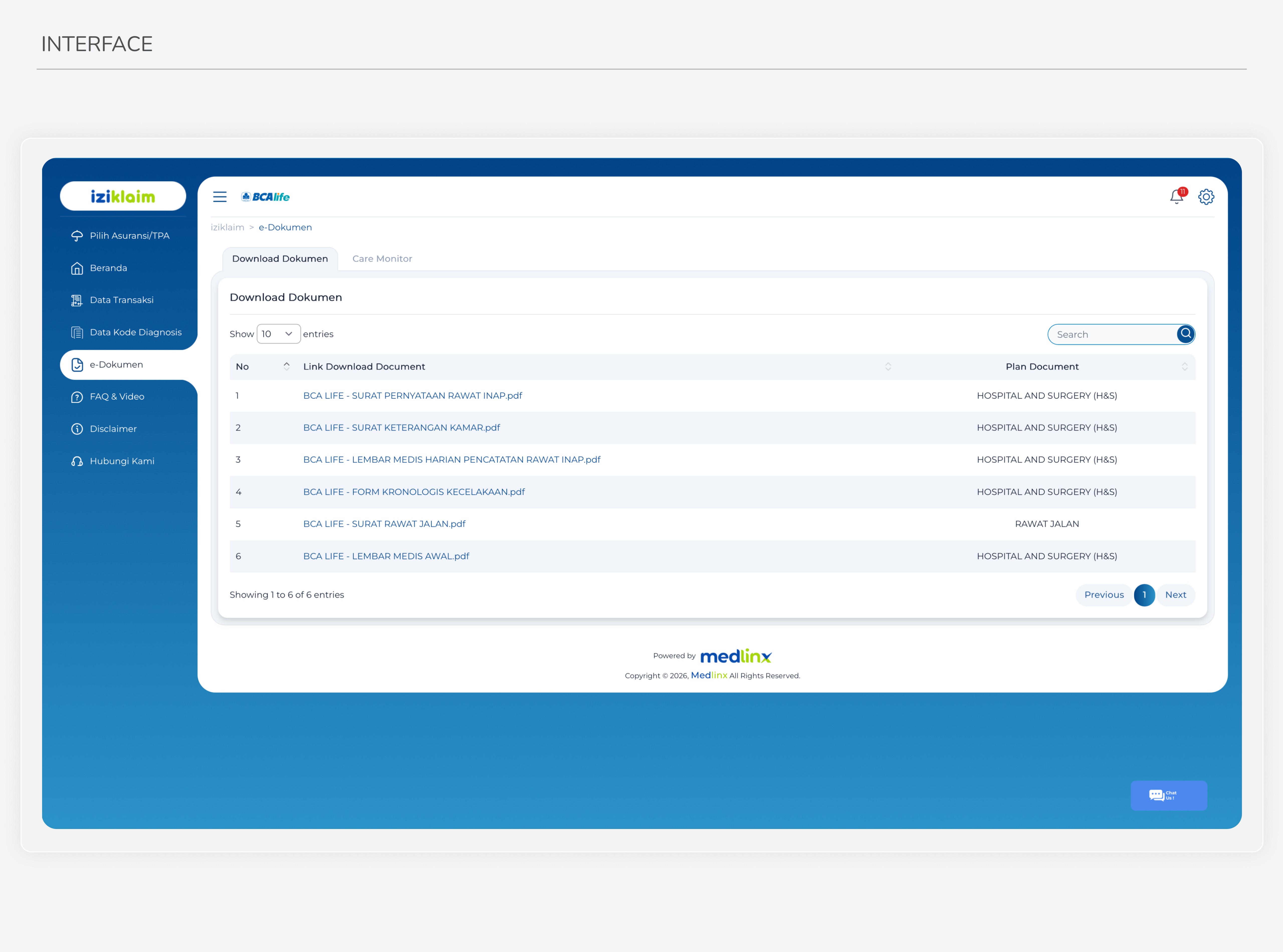Click the Data Transaksi icon
The width and height of the screenshot is (1283, 952).
point(77,300)
